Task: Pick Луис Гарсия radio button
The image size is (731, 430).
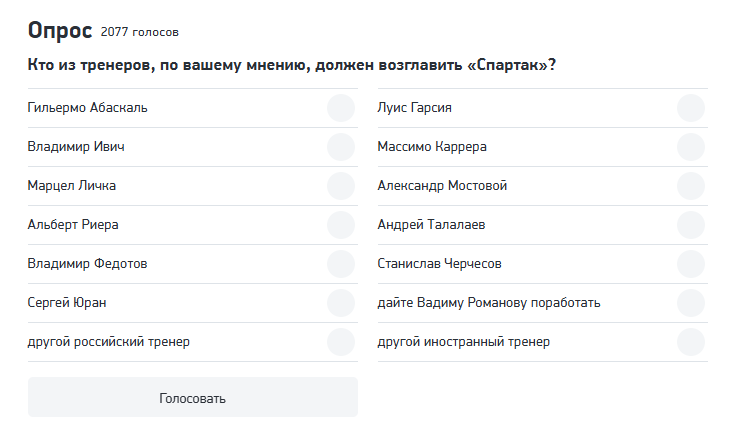Action: [x=691, y=108]
